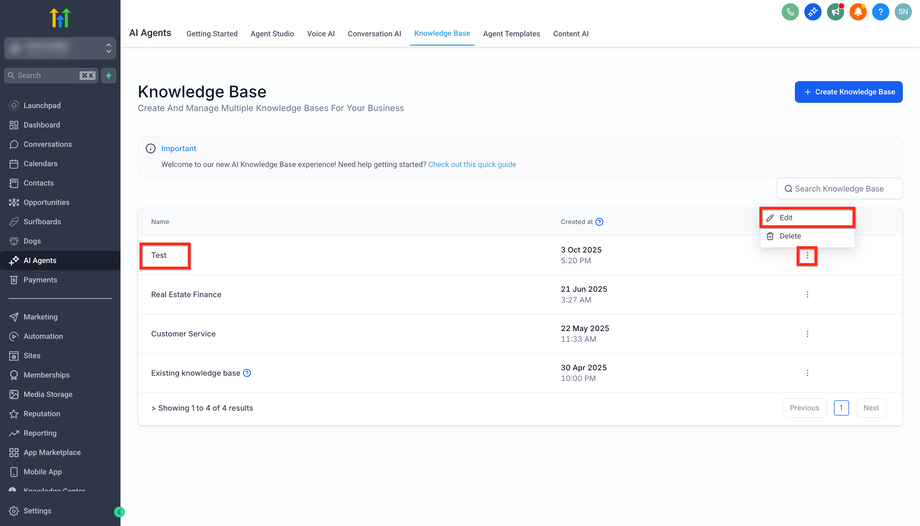Click info icon next to Created at
Viewport: 920px width, 526px height.
(599, 222)
